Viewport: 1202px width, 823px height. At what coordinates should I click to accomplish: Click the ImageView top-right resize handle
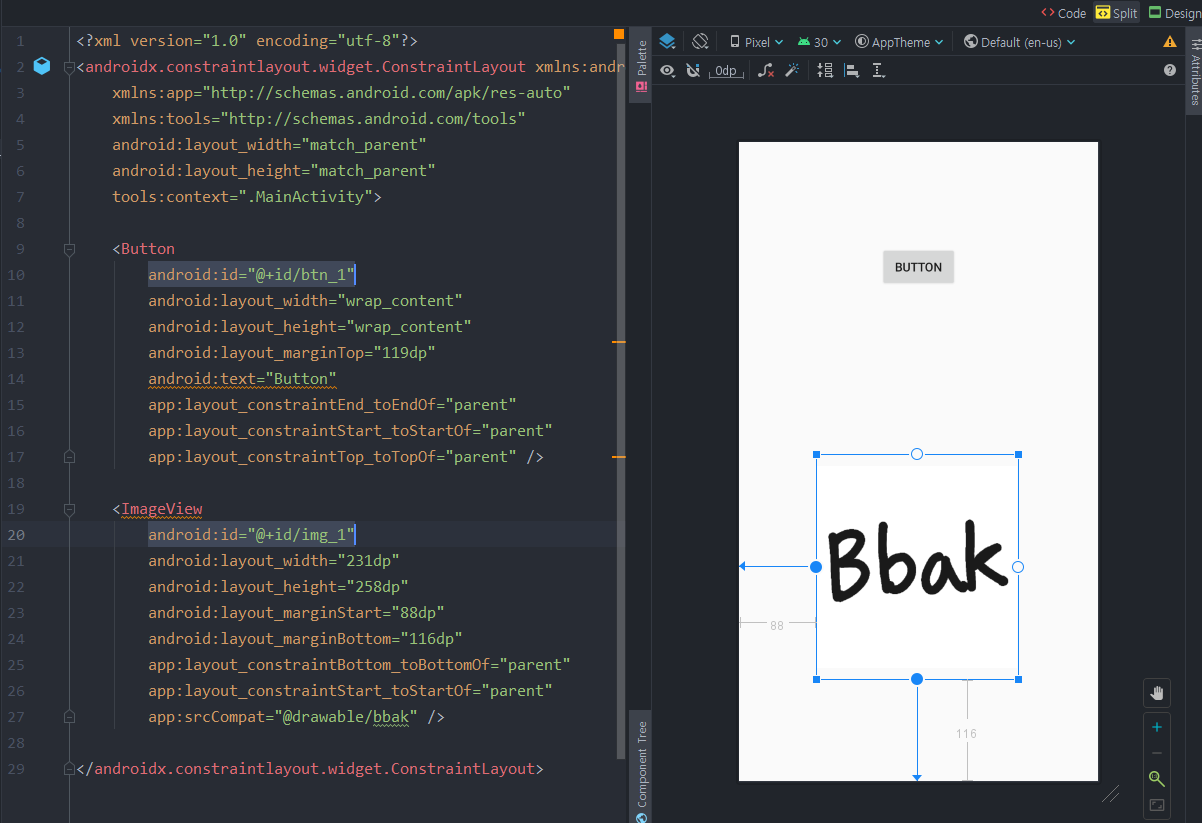1018,455
